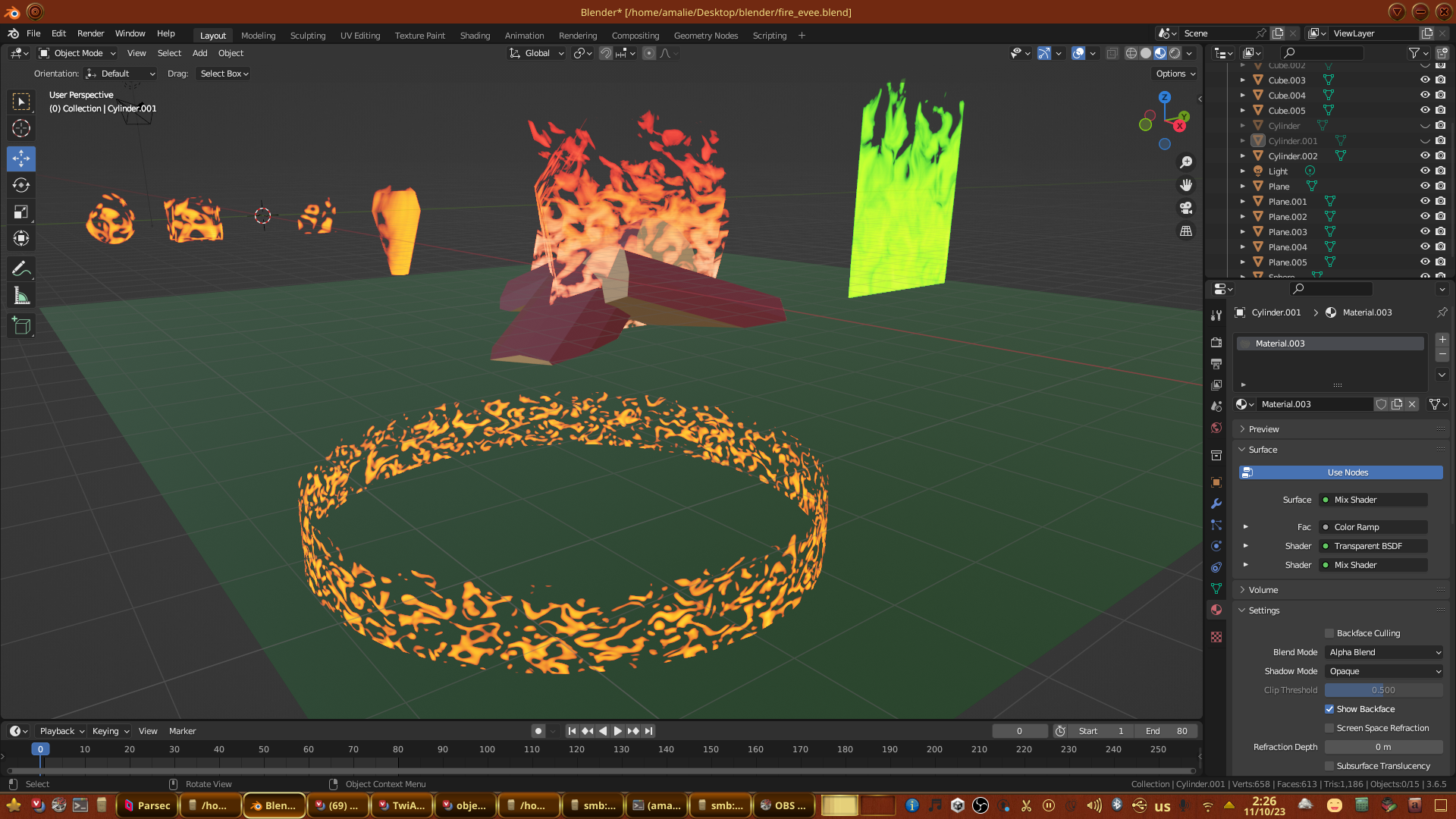The image size is (1456, 819).
Task: Select the Cursor tool
Action: pos(21,128)
